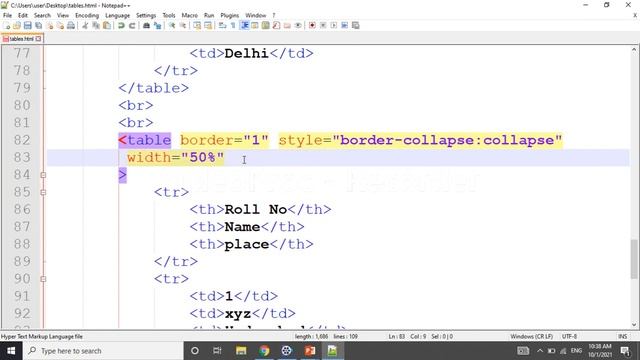This screenshot has height=360, width=640.
Task: Select the tables.html document tab
Action: (22, 39)
